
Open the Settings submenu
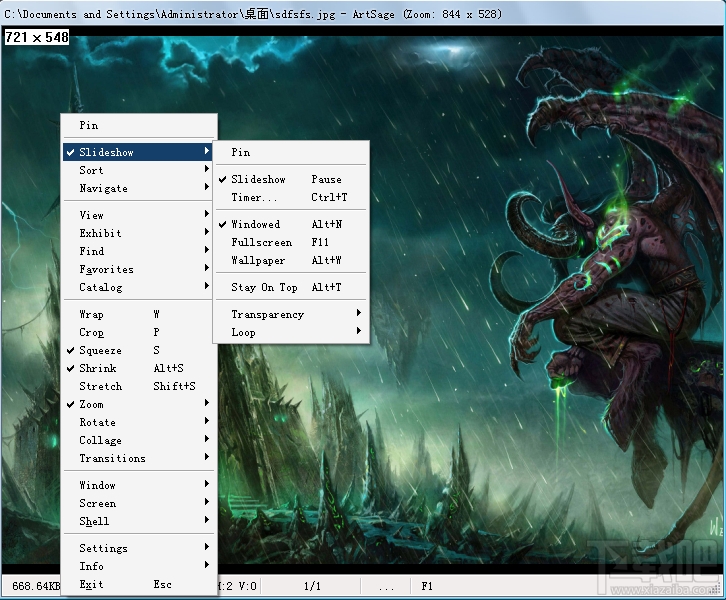click(103, 549)
